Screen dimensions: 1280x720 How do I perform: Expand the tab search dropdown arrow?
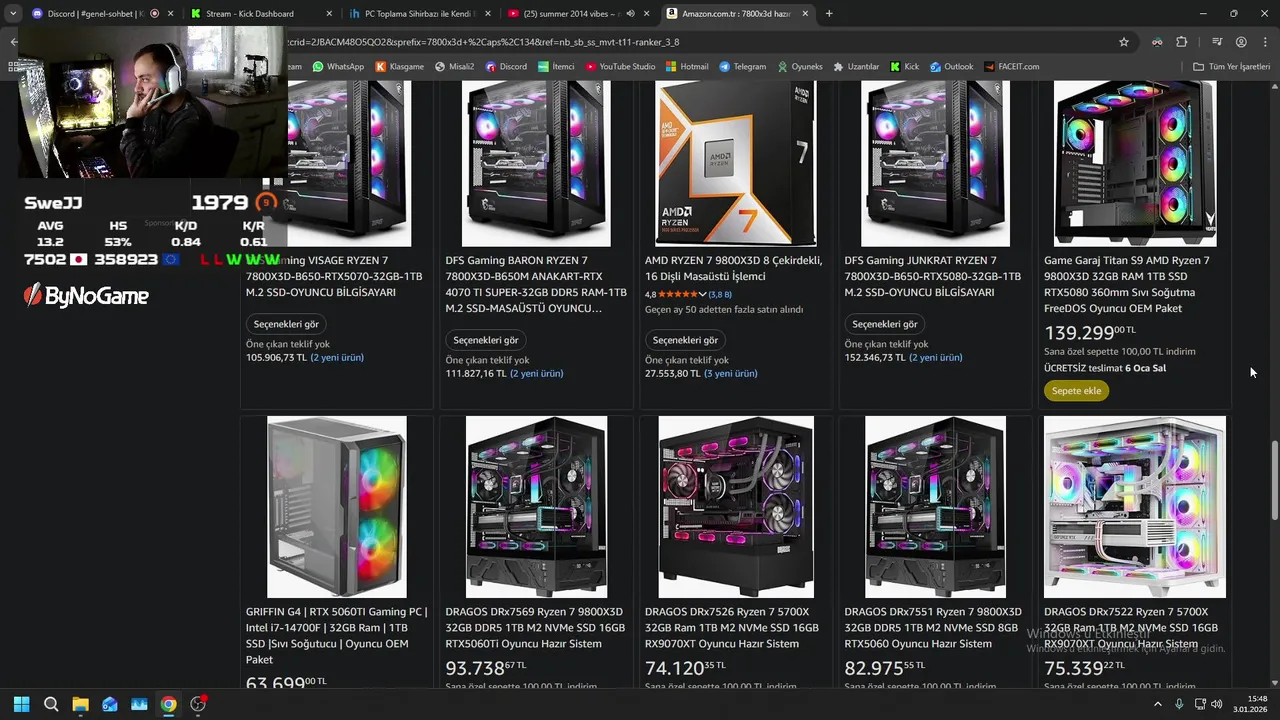click(x=13, y=14)
